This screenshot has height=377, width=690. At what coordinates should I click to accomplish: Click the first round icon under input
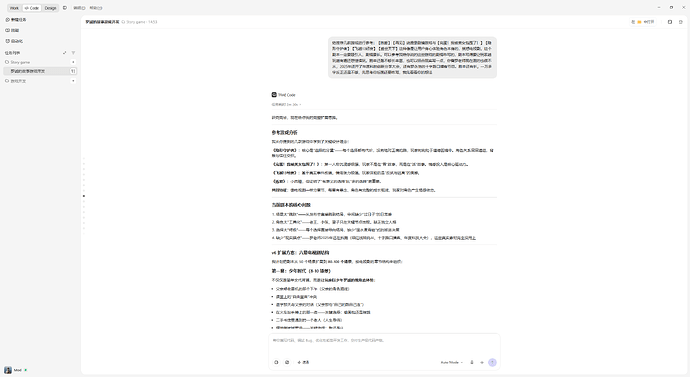(276, 362)
